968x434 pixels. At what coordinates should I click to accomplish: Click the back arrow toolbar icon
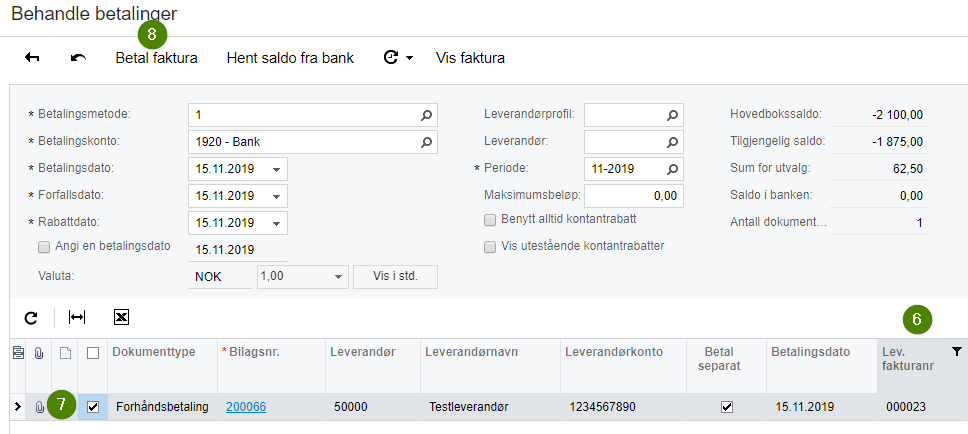(x=32, y=58)
